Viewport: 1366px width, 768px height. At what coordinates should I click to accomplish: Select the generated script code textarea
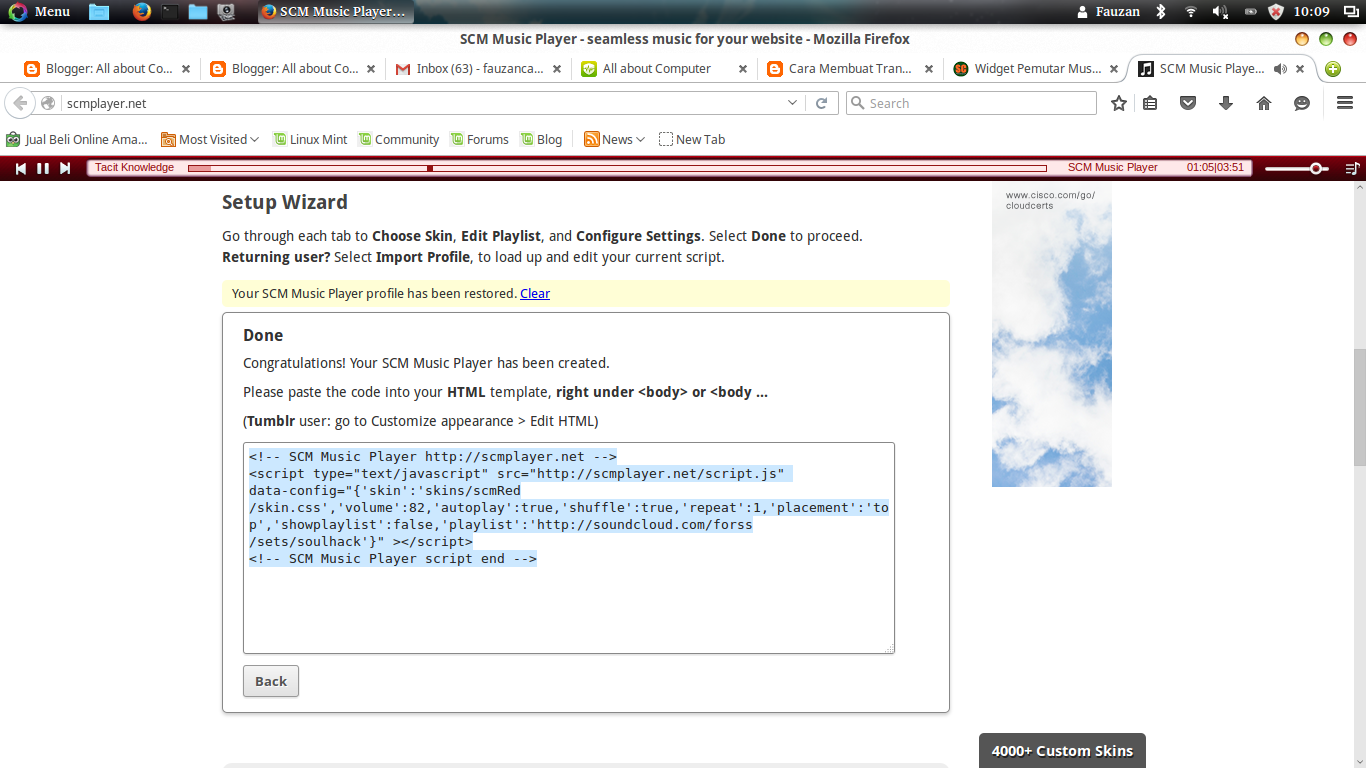569,546
